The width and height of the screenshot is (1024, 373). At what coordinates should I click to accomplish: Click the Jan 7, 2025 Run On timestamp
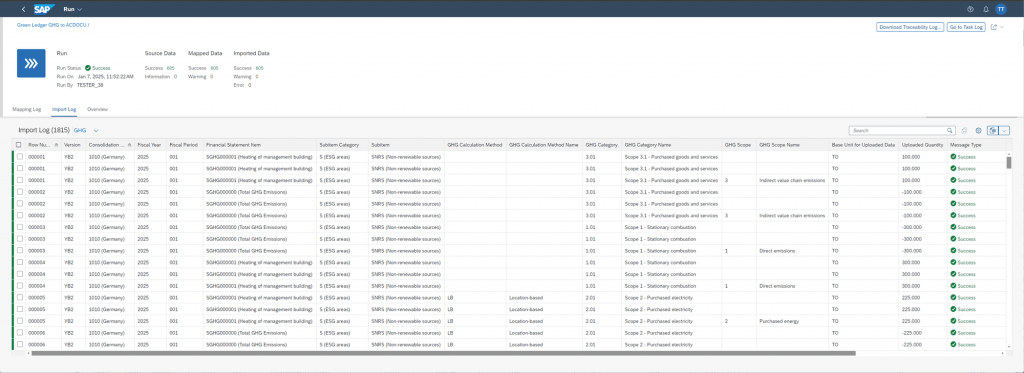[x=105, y=76]
